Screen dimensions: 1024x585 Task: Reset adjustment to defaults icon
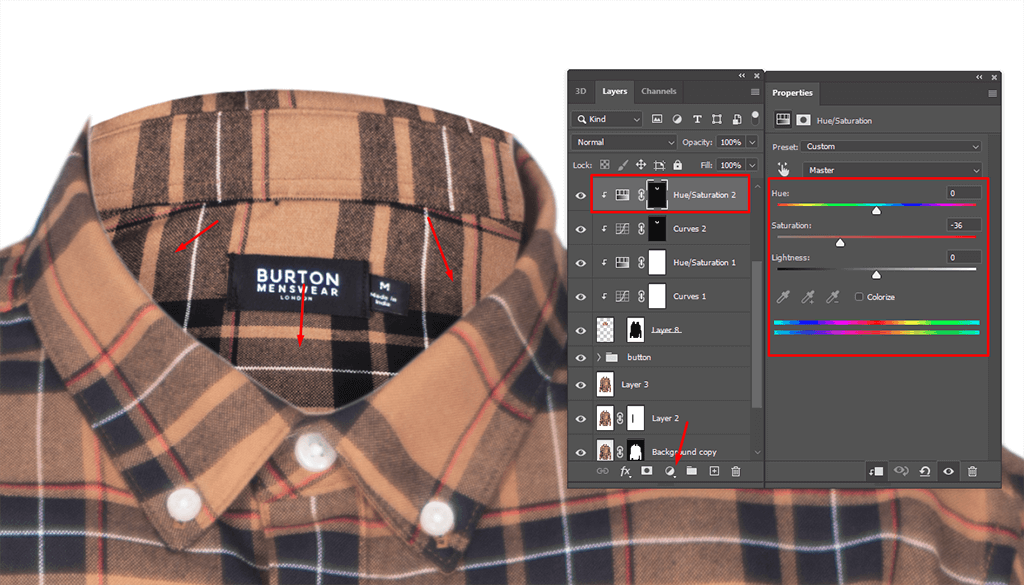[925, 471]
